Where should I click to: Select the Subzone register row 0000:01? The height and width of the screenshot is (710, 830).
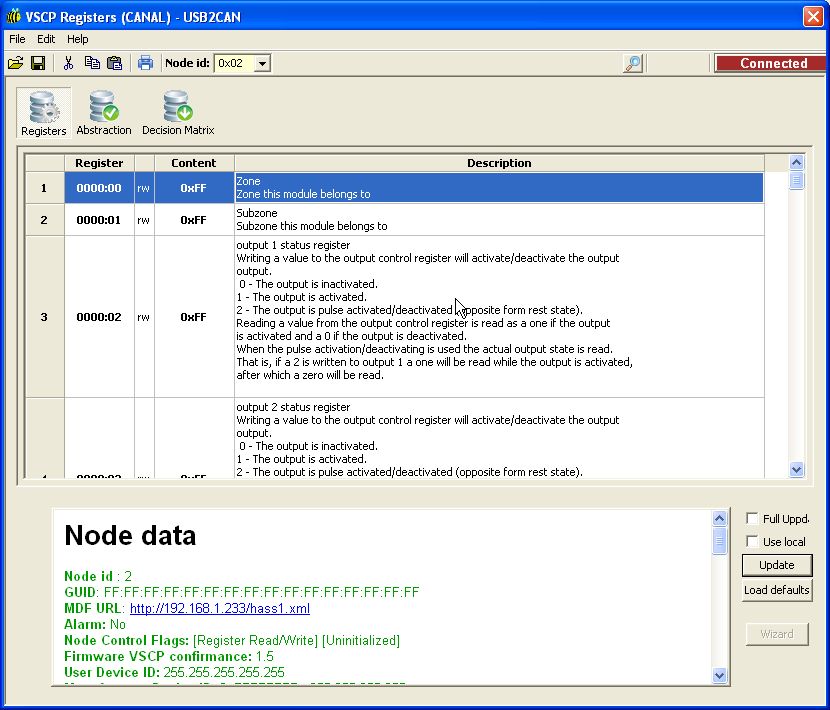(x=99, y=220)
